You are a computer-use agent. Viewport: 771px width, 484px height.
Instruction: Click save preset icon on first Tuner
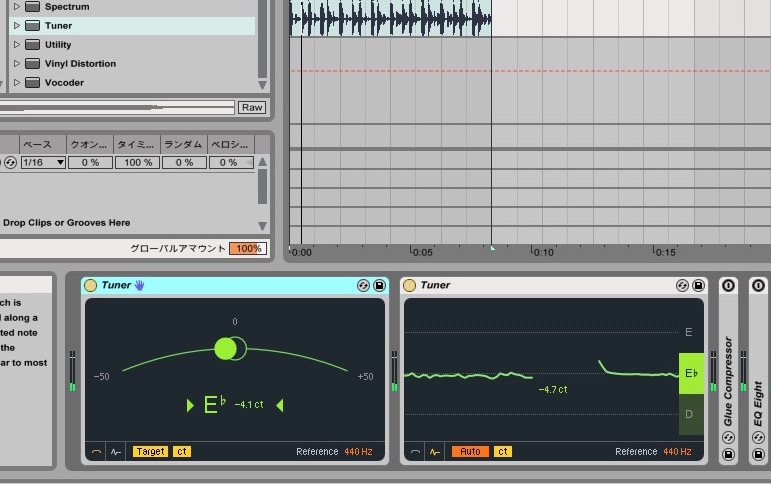tap(379, 285)
